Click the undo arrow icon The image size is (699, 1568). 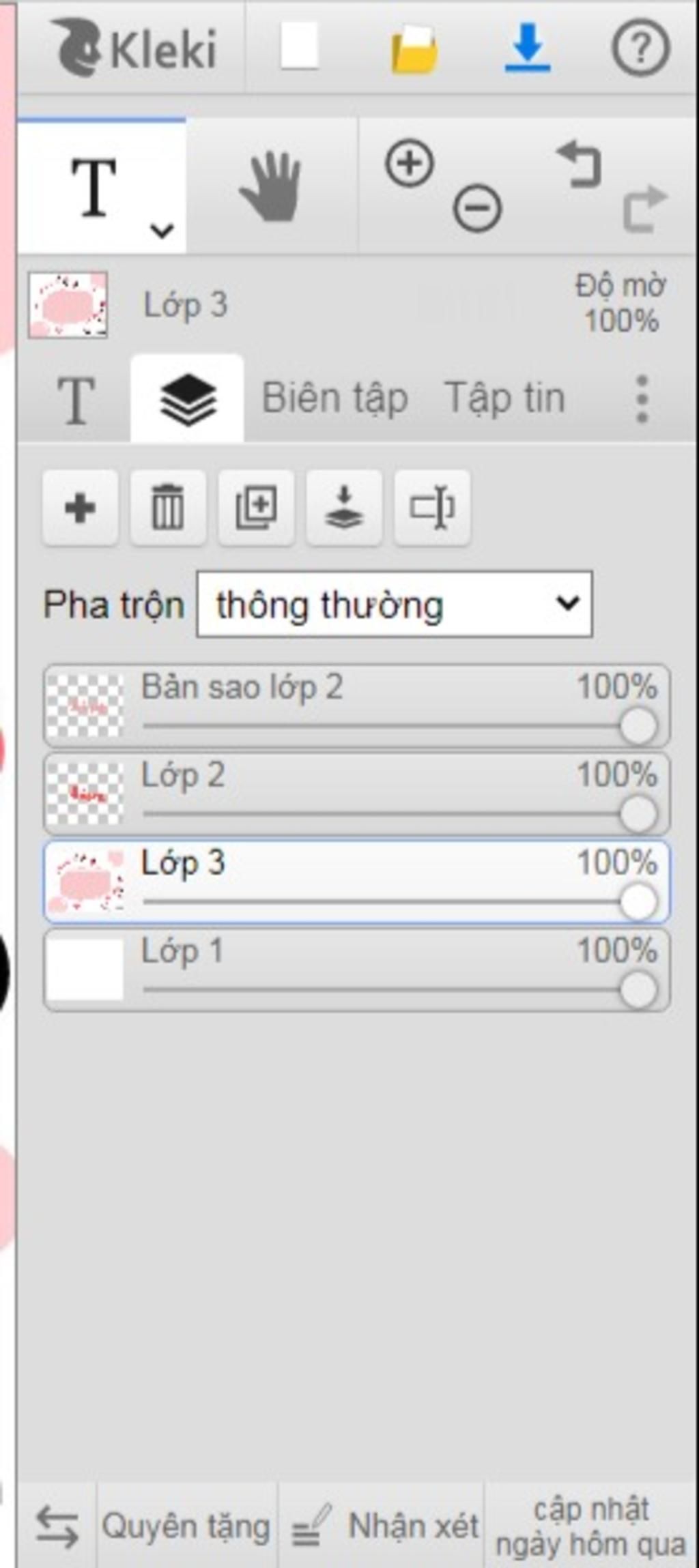[x=580, y=164]
